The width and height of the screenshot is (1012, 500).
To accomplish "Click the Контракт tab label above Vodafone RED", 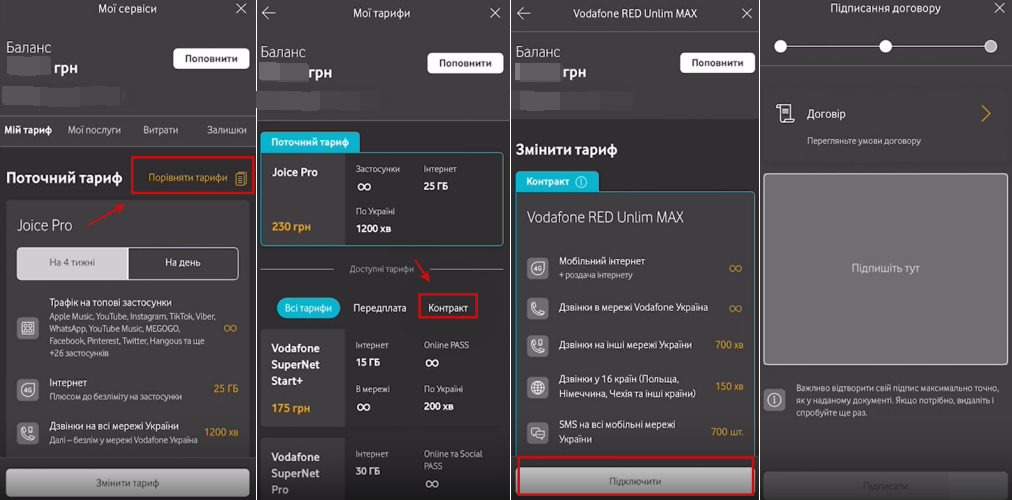I will click(557, 182).
